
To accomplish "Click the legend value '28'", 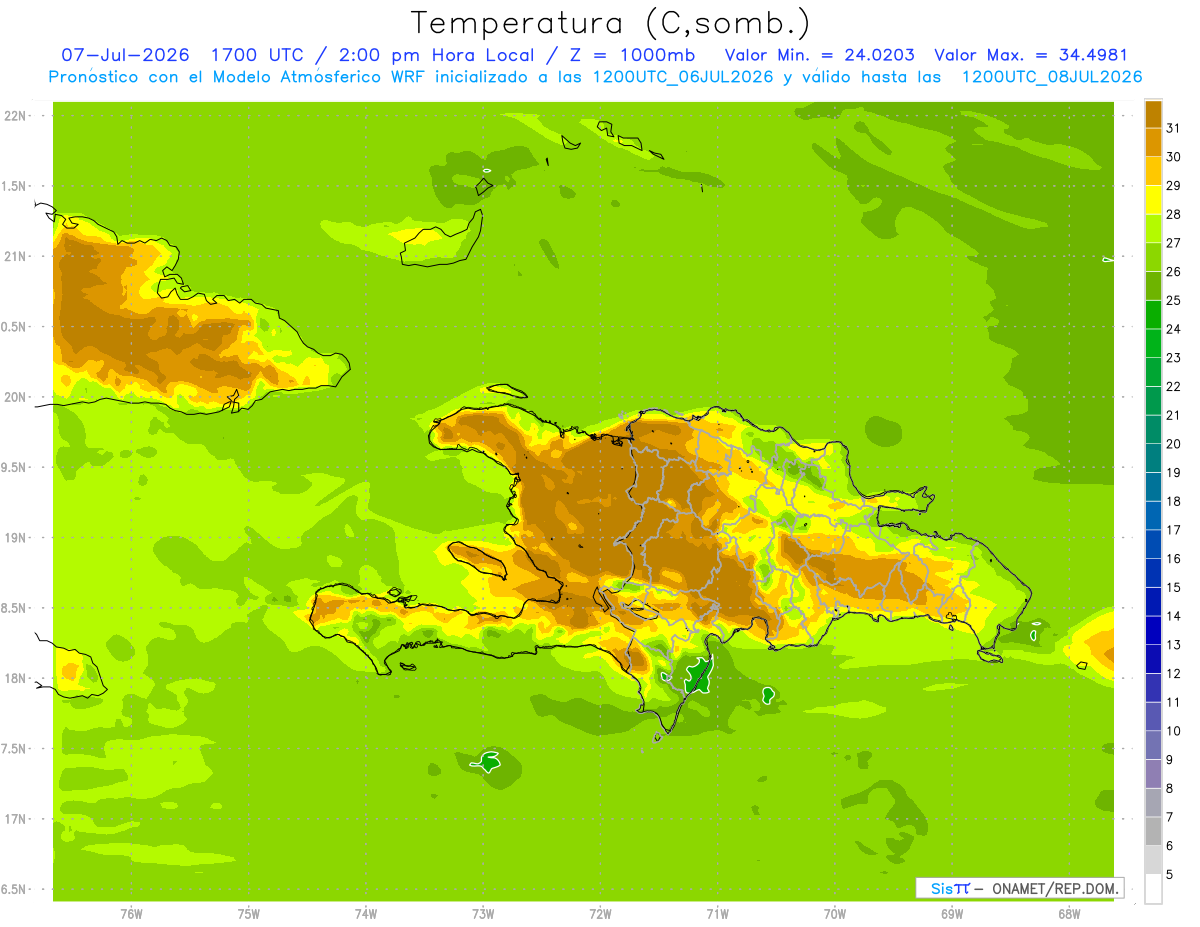I will pos(1173,214).
